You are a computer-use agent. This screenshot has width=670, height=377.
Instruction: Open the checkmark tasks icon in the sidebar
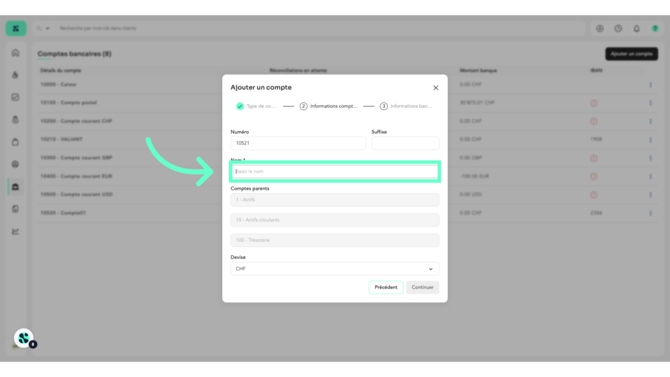click(15, 97)
